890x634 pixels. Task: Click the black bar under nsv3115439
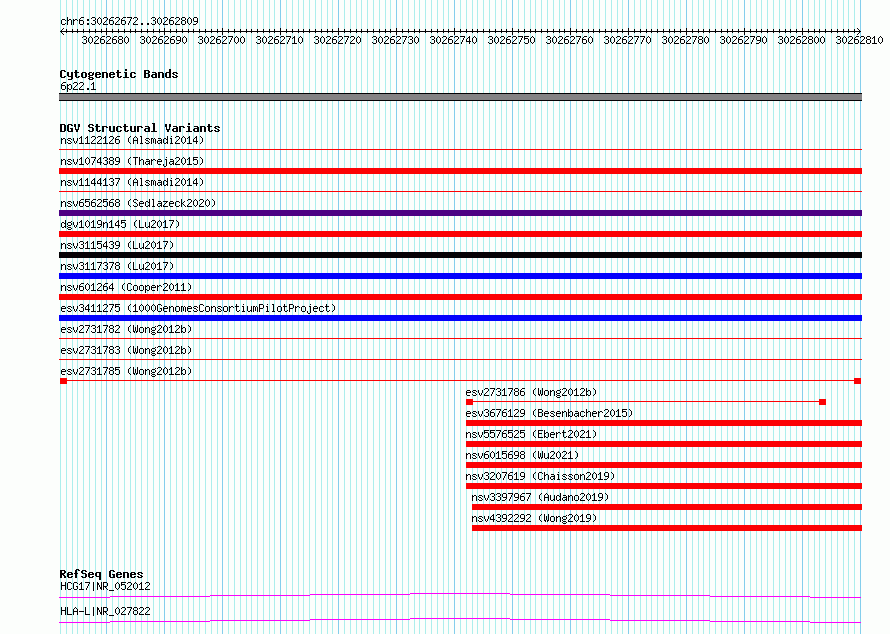(x=460, y=255)
